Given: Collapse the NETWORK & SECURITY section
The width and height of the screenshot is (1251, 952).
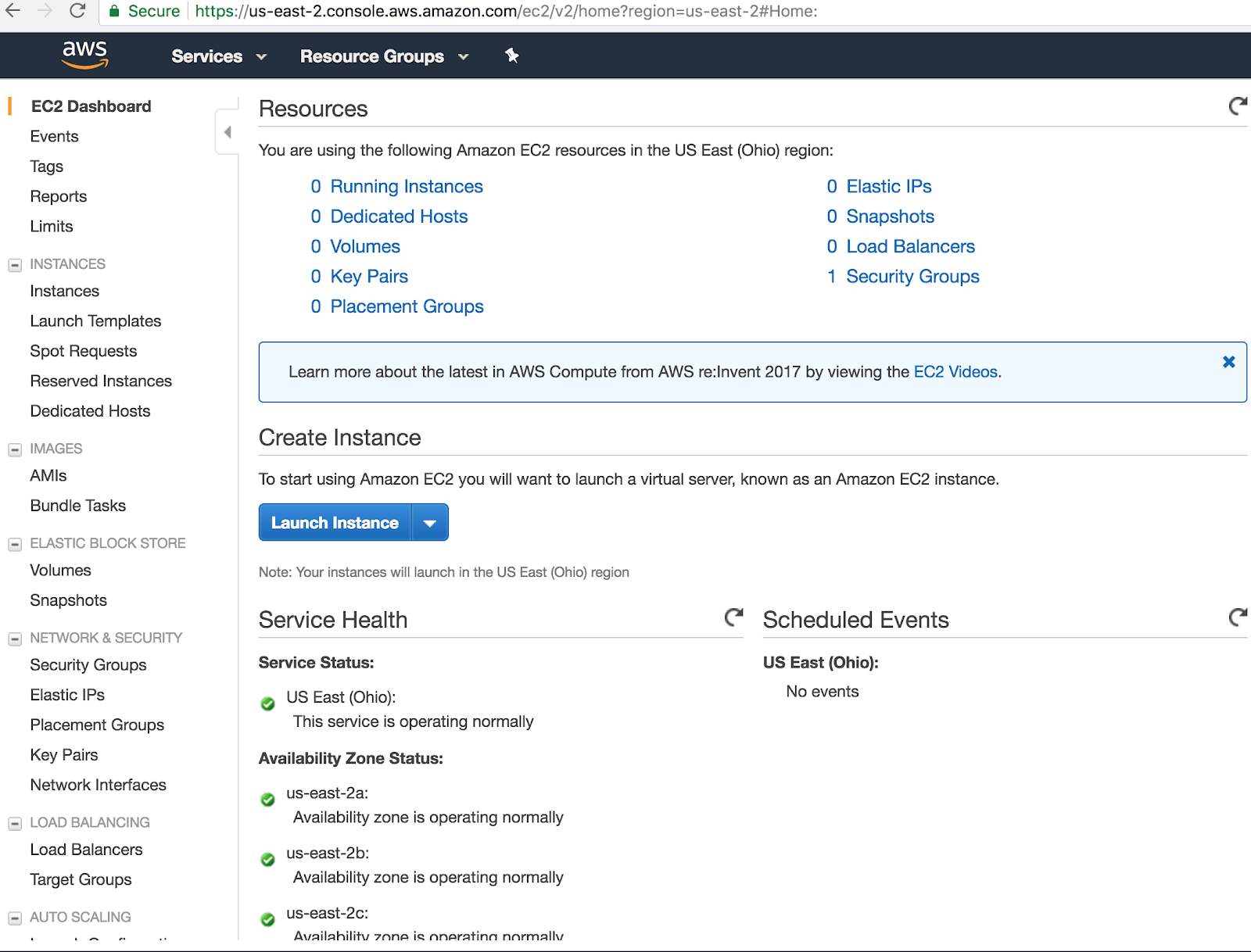Looking at the screenshot, I should pyautogui.click(x=15, y=639).
